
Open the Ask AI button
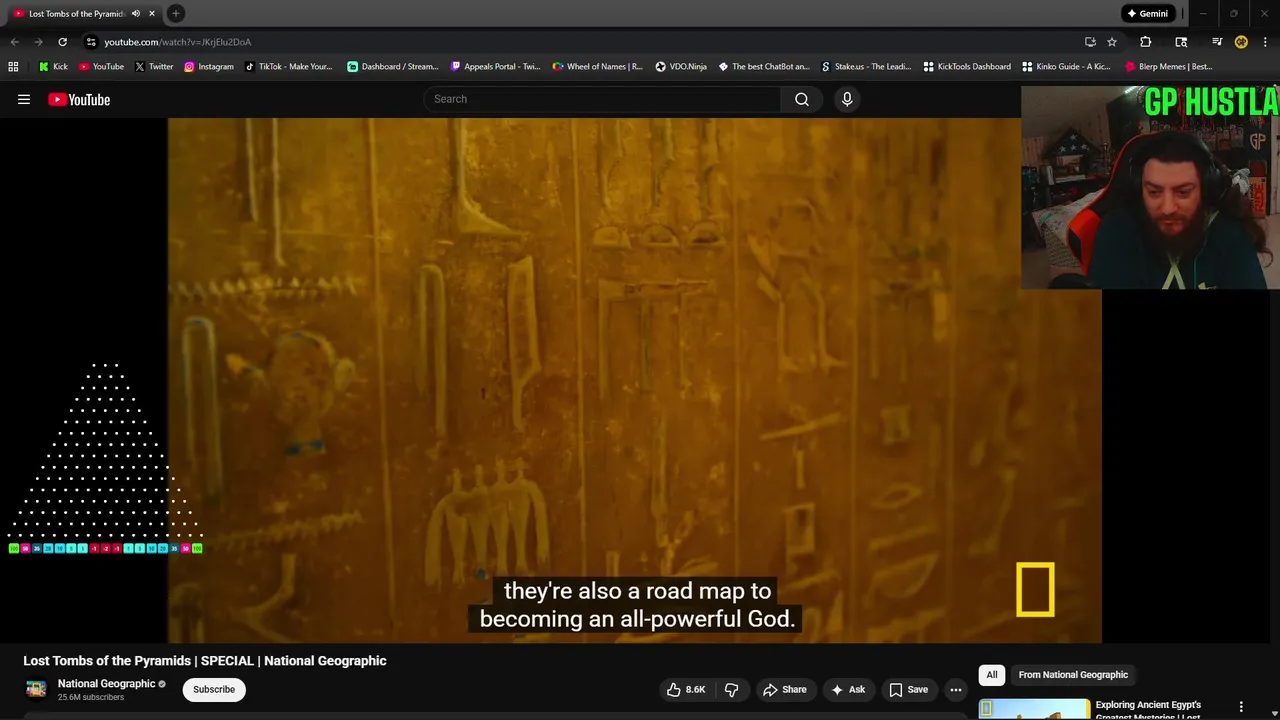tap(848, 689)
